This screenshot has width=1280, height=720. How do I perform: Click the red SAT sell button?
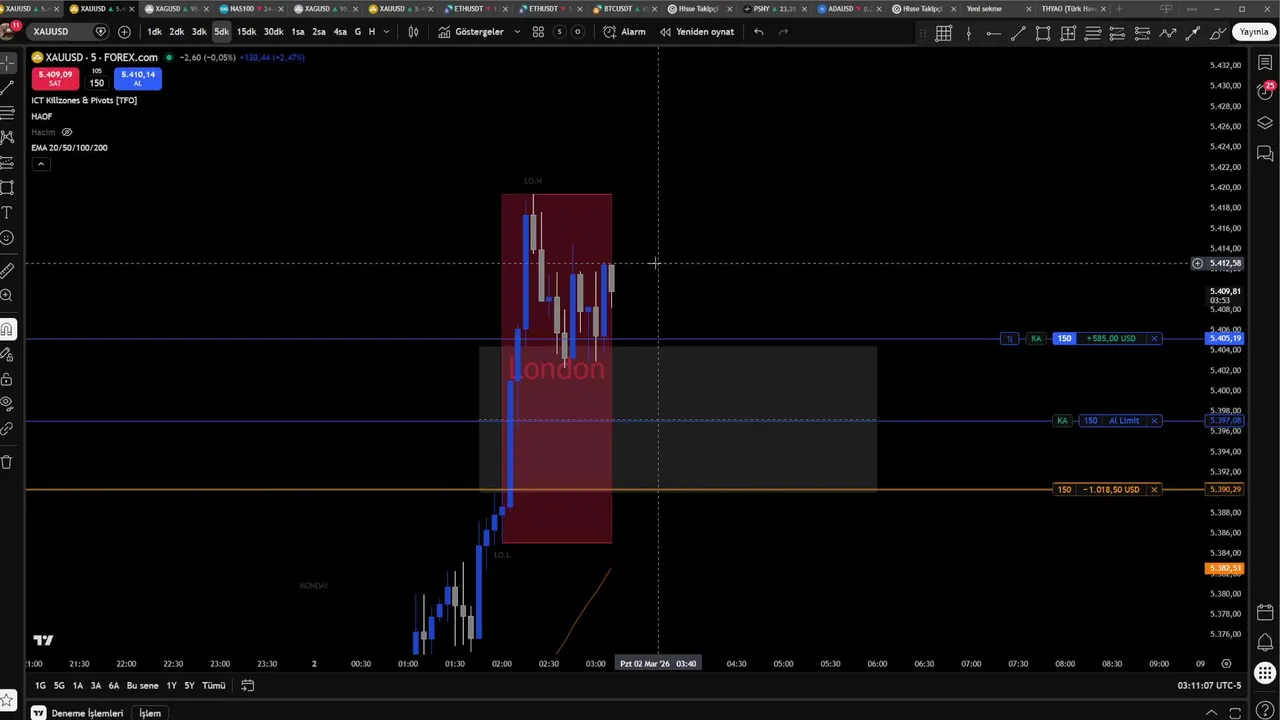tap(55, 78)
